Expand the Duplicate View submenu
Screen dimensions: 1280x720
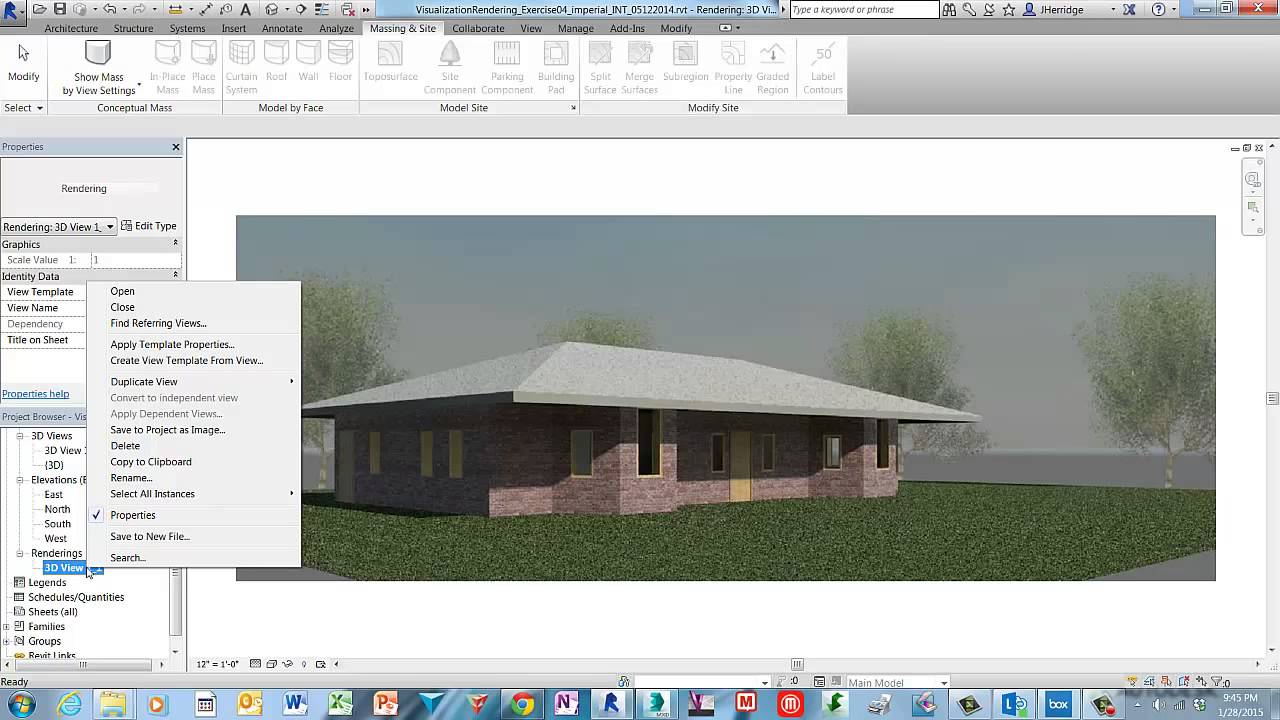click(194, 382)
